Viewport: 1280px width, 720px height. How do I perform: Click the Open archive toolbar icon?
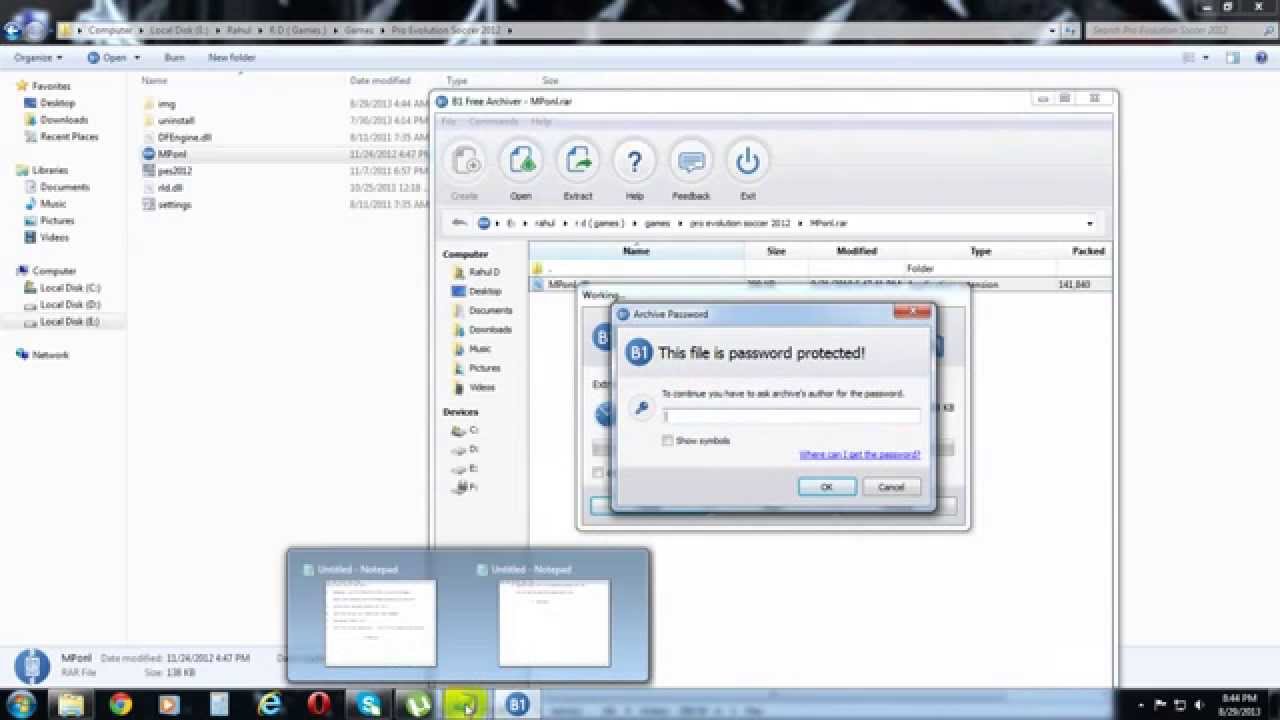[x=521, y=162]
